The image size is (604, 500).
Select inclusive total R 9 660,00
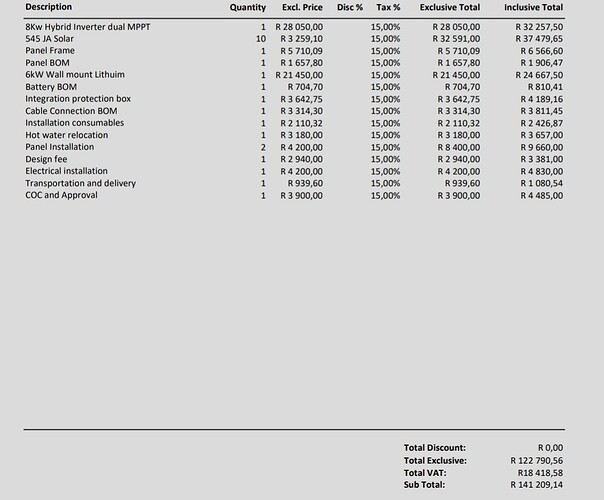(x=542, y=147)
